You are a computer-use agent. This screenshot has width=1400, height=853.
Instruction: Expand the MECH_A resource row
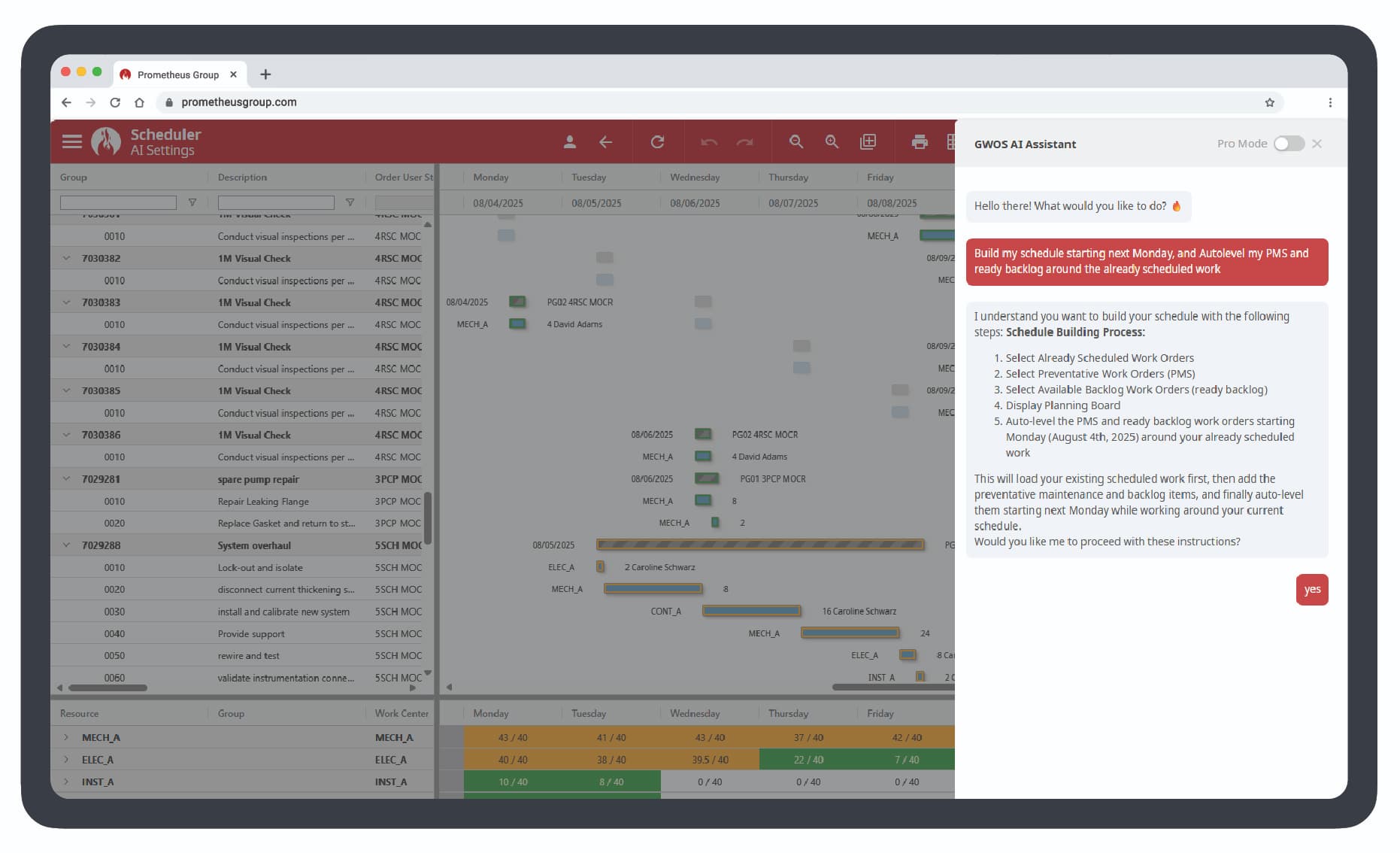(66, 737)
